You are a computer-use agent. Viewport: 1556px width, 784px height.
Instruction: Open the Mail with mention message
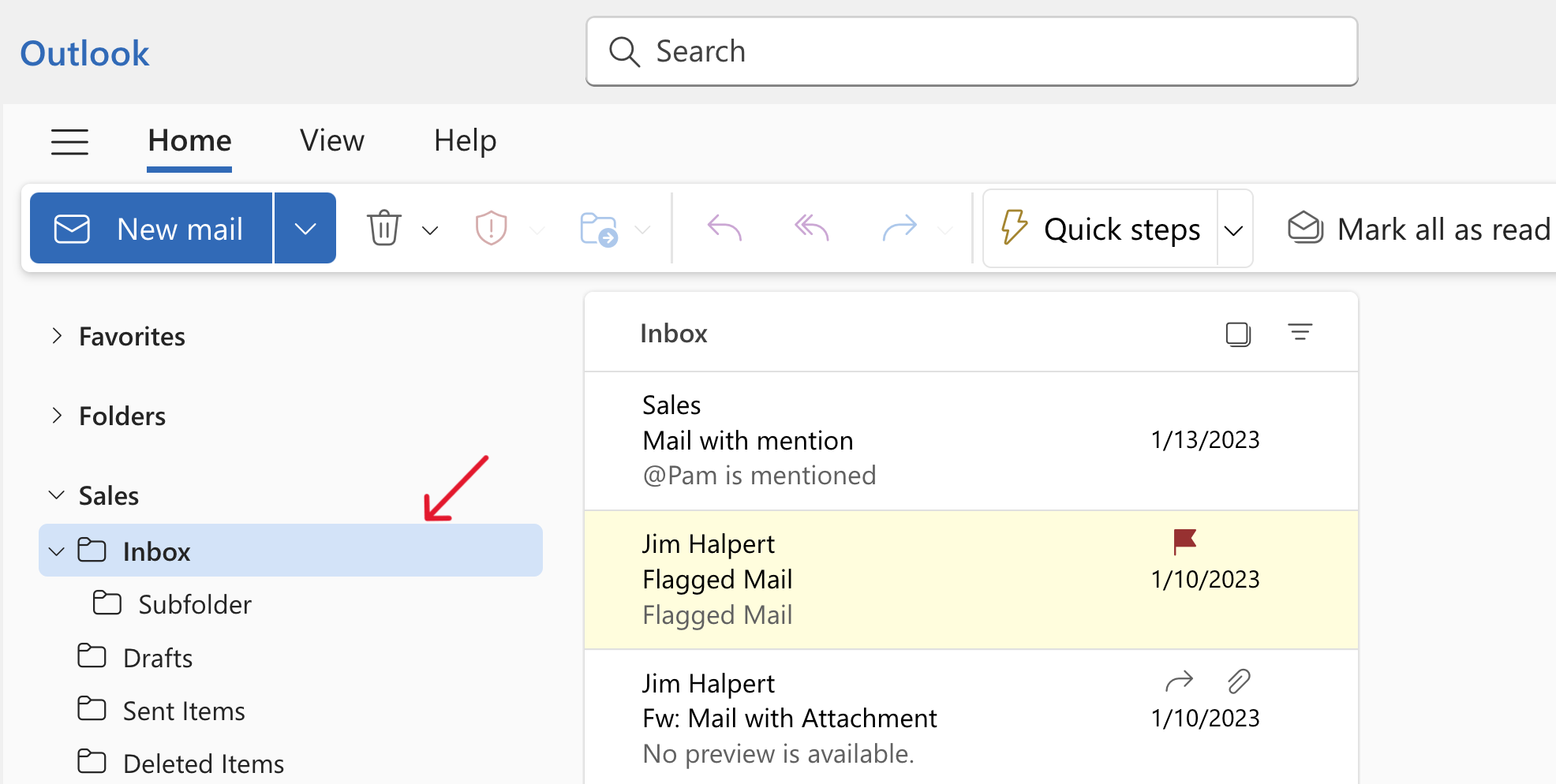tap(971, 441)
